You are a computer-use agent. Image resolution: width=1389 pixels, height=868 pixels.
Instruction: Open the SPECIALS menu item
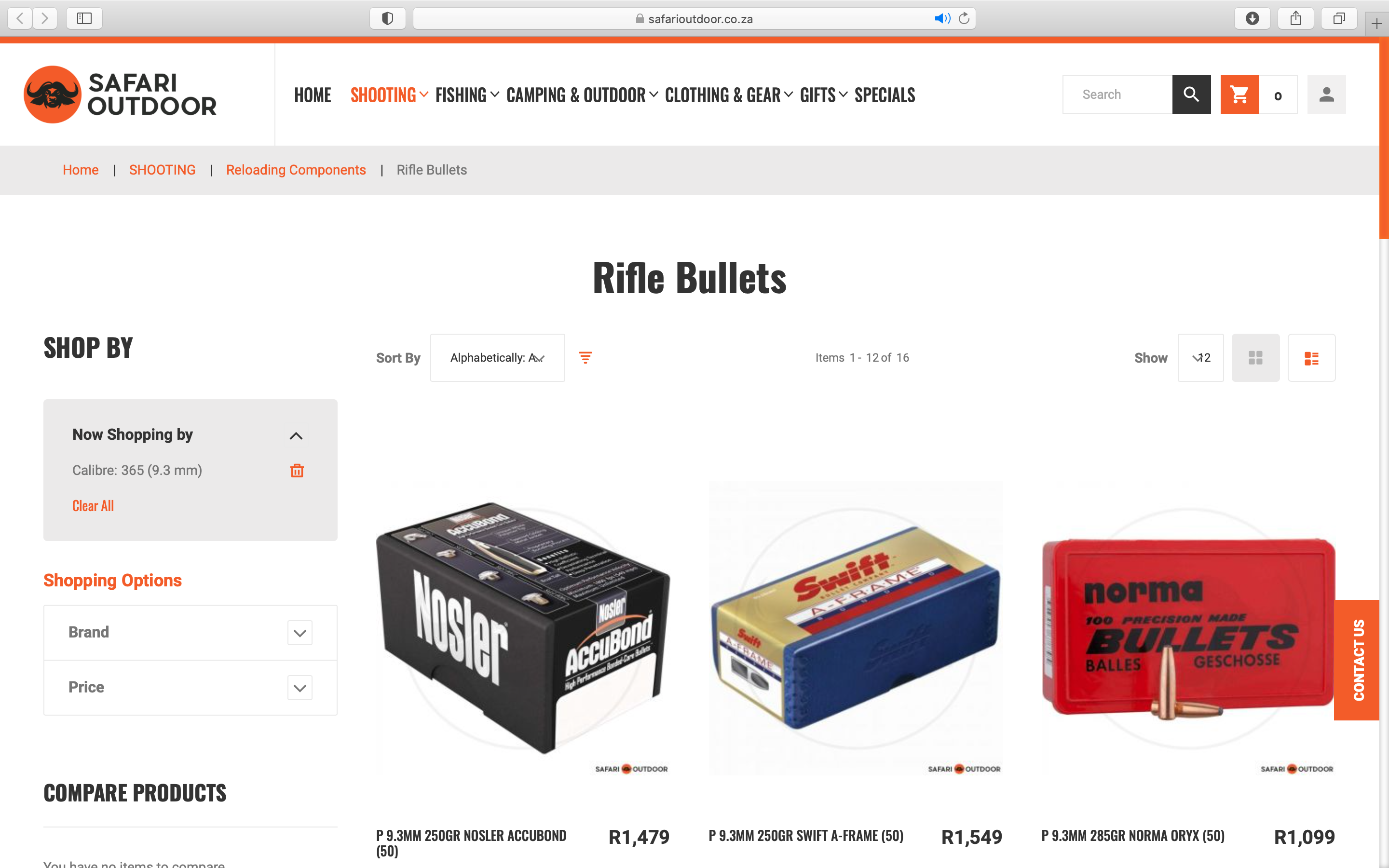885,95
